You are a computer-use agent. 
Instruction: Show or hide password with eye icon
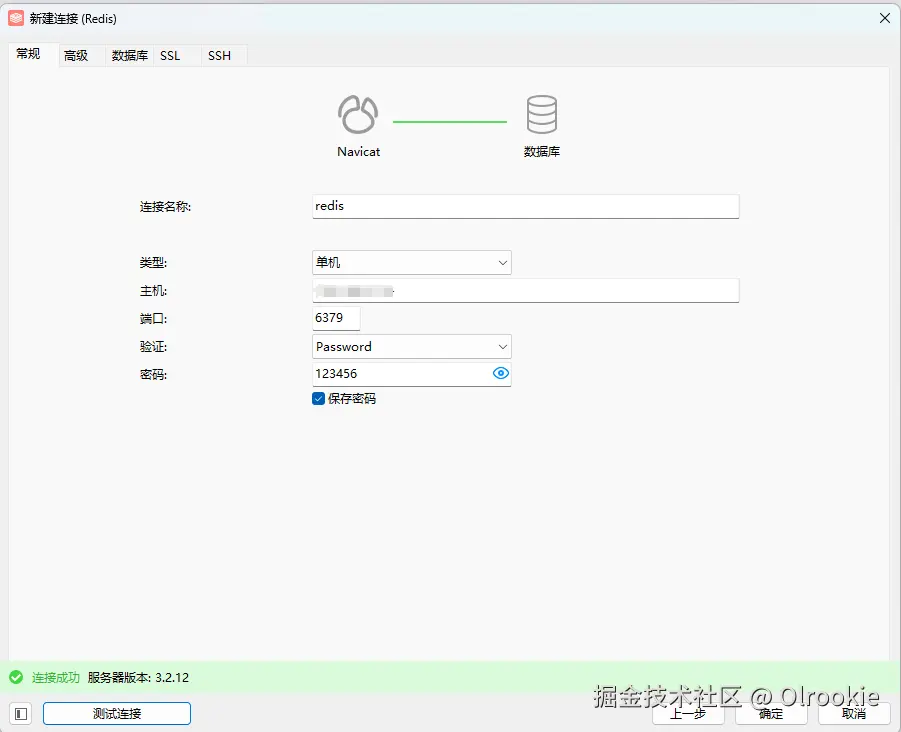pyautogui.click(x=500, y=373)
